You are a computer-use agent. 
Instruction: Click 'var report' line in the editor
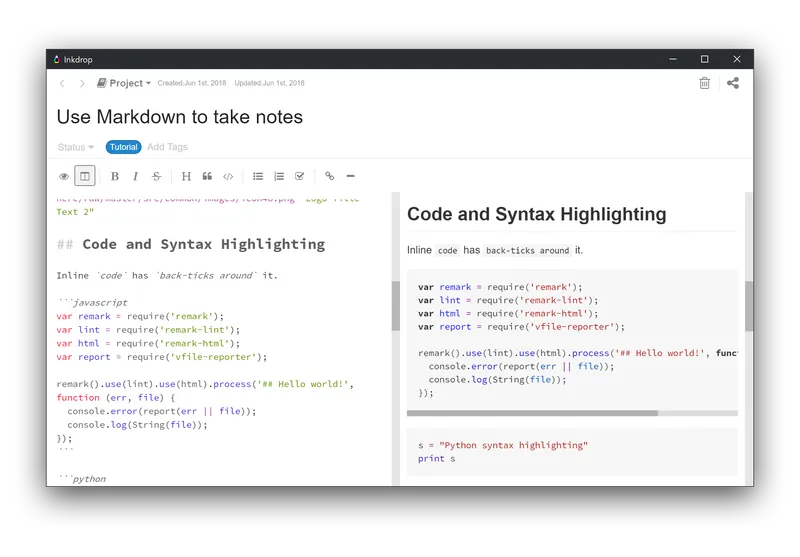[162, 357]
